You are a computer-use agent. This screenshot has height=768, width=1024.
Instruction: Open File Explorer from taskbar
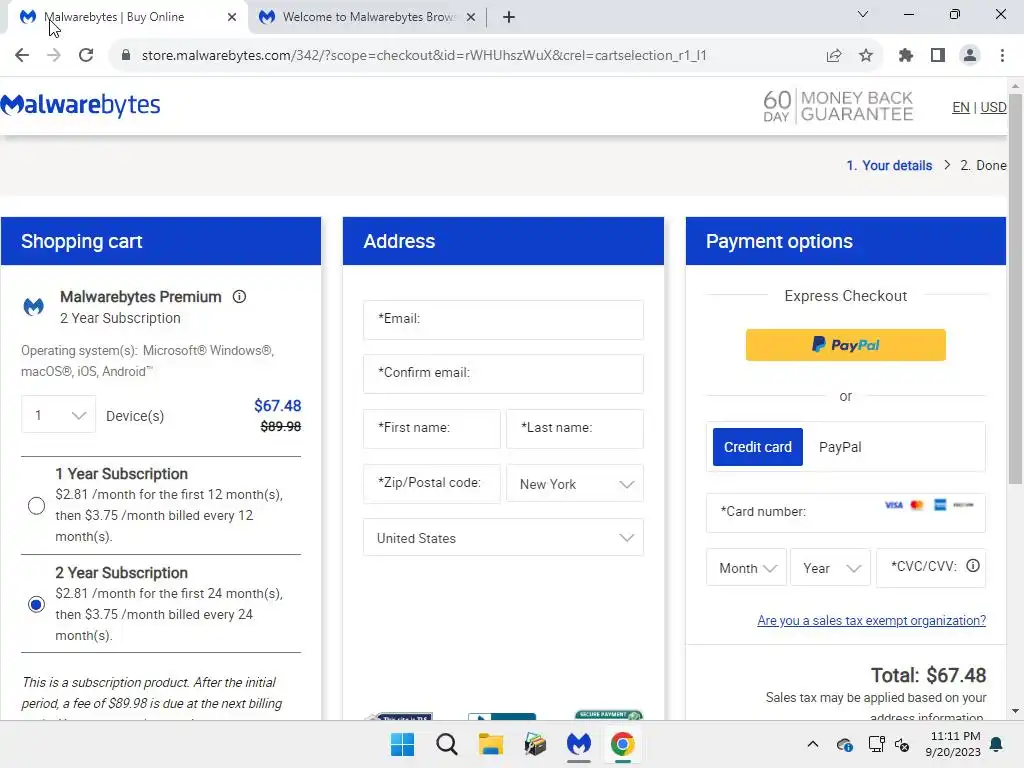[490, 744]
